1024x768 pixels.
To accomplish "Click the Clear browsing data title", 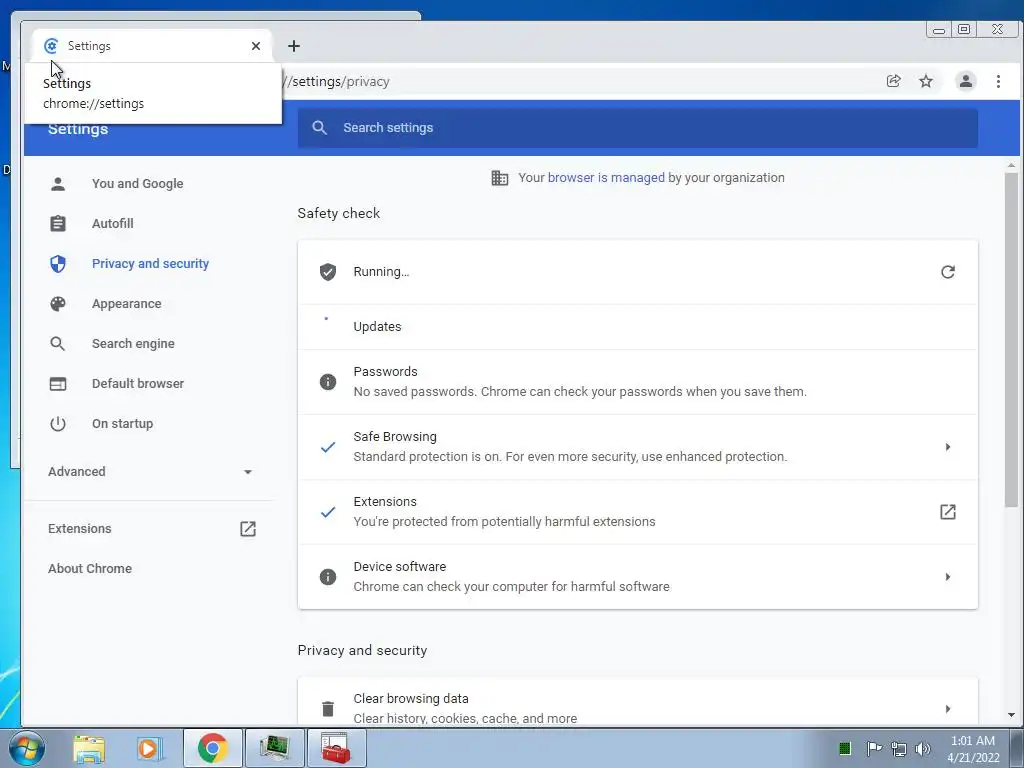I will click(x=411, y=698).
